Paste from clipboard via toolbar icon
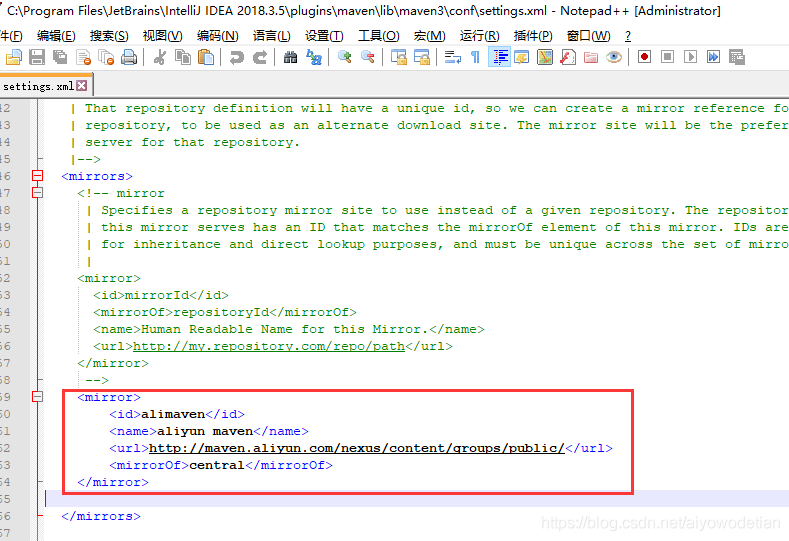Screen dimensions: 789x541 206,57
